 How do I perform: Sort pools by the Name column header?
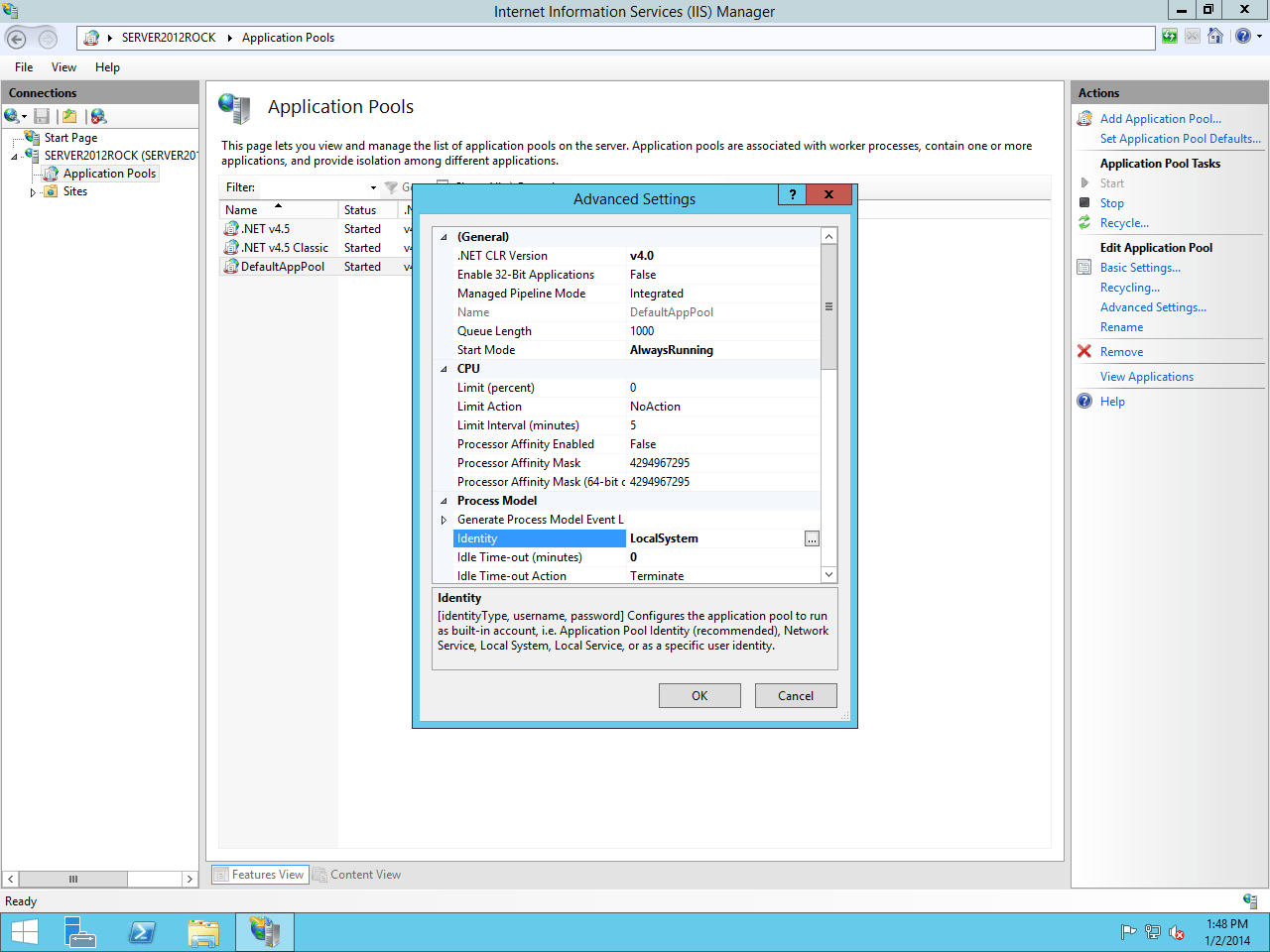[278, 209]
